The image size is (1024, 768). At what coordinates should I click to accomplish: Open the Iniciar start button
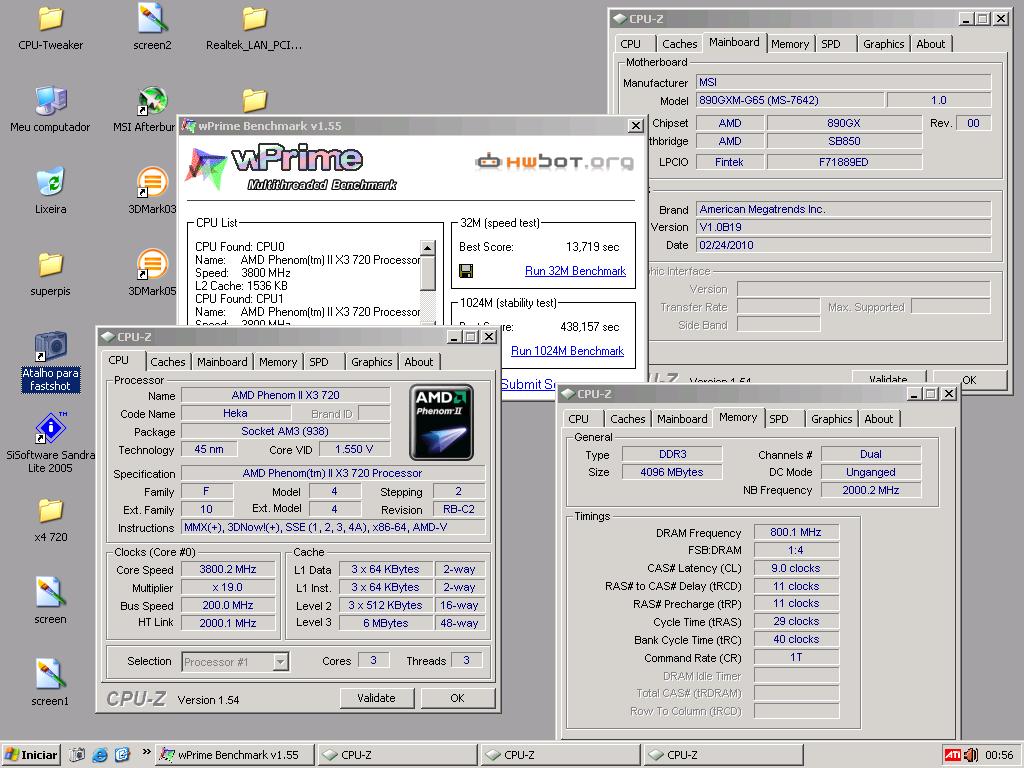[31, 755]
